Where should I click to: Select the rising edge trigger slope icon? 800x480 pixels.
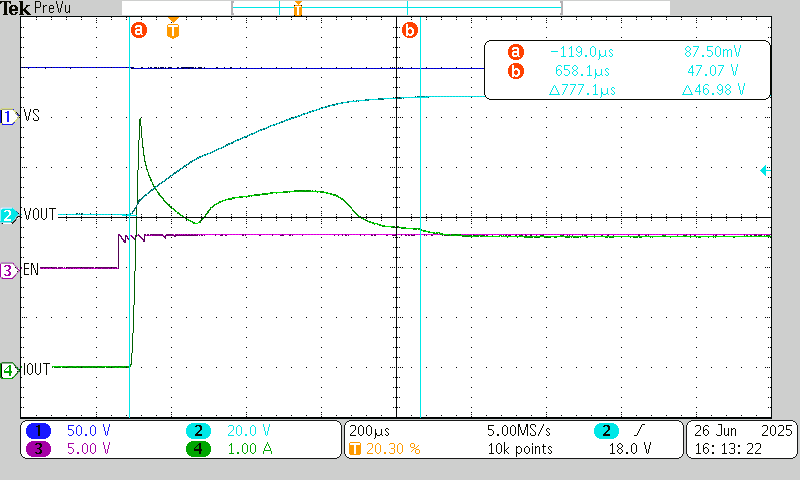(639, 430)
